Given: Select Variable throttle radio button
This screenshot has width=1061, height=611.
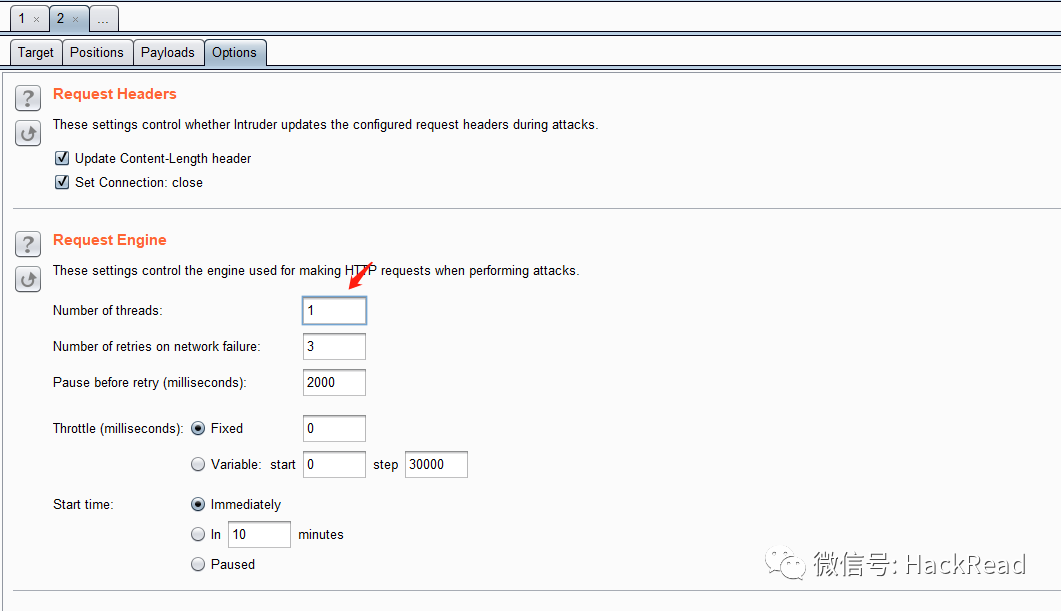Looking at the screenshot, I should pos(198,464).
